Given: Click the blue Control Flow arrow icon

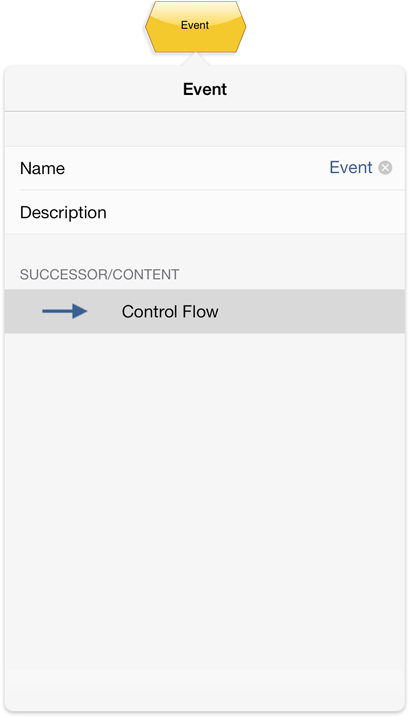Looking at the screenshot, I should 65,311.
